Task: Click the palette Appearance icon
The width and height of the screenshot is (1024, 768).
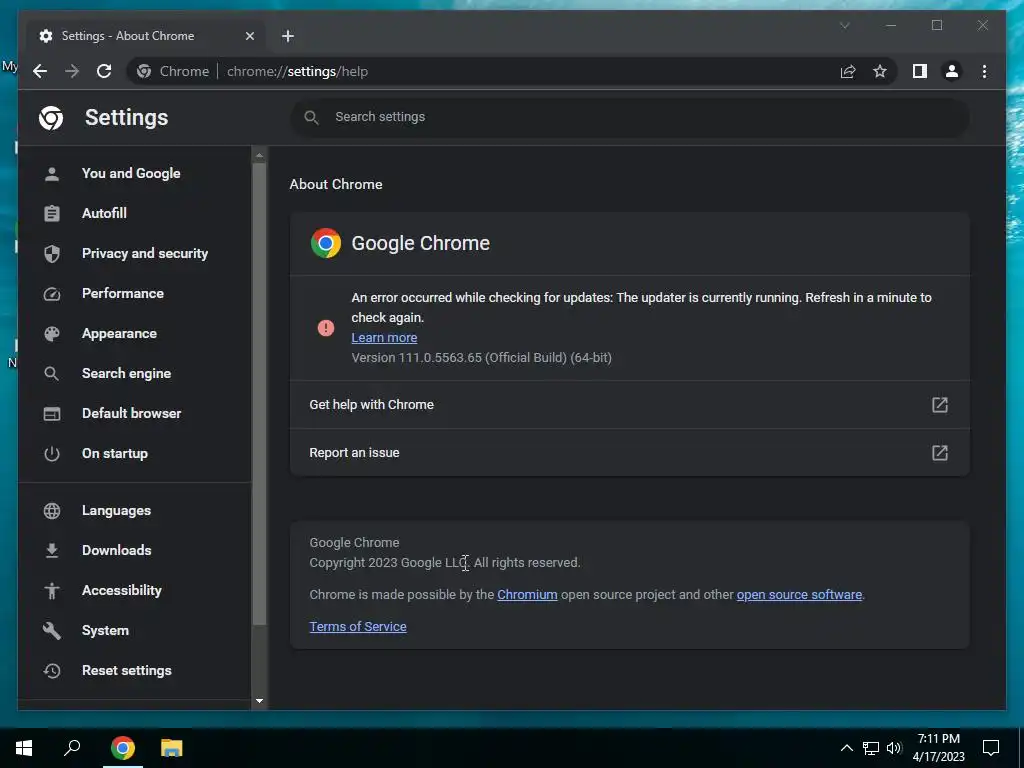Action: click(52, 334)
